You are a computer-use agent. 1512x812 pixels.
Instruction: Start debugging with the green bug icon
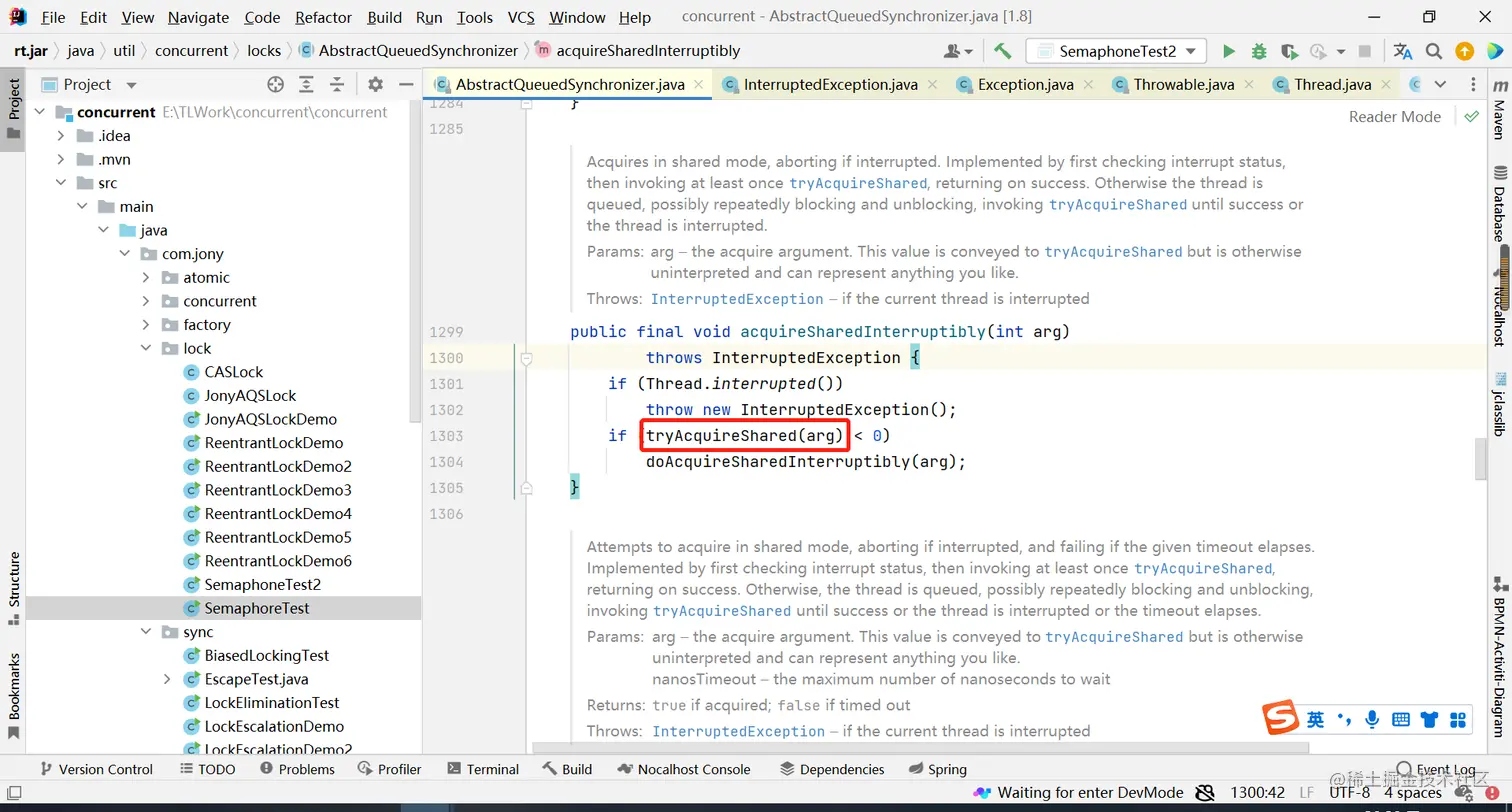[1259, 51]
